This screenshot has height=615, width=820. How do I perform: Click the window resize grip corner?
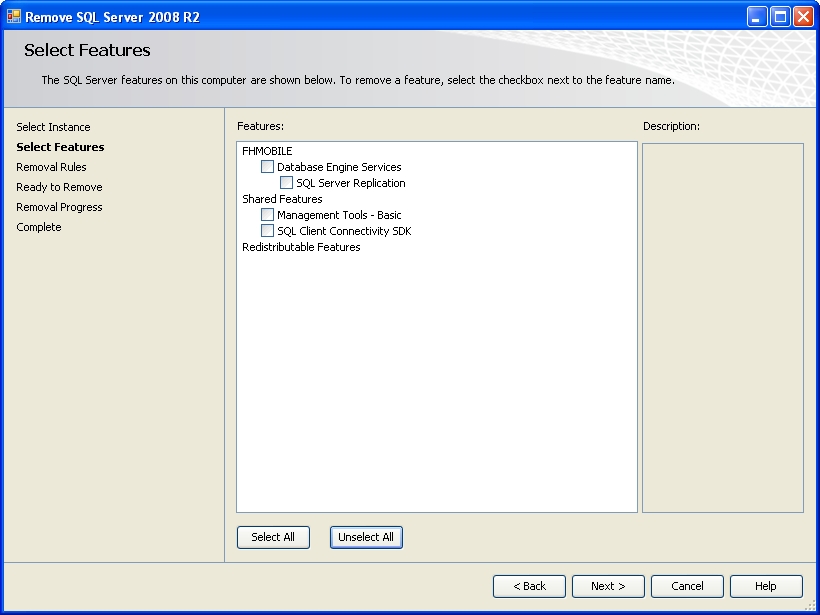811,606
